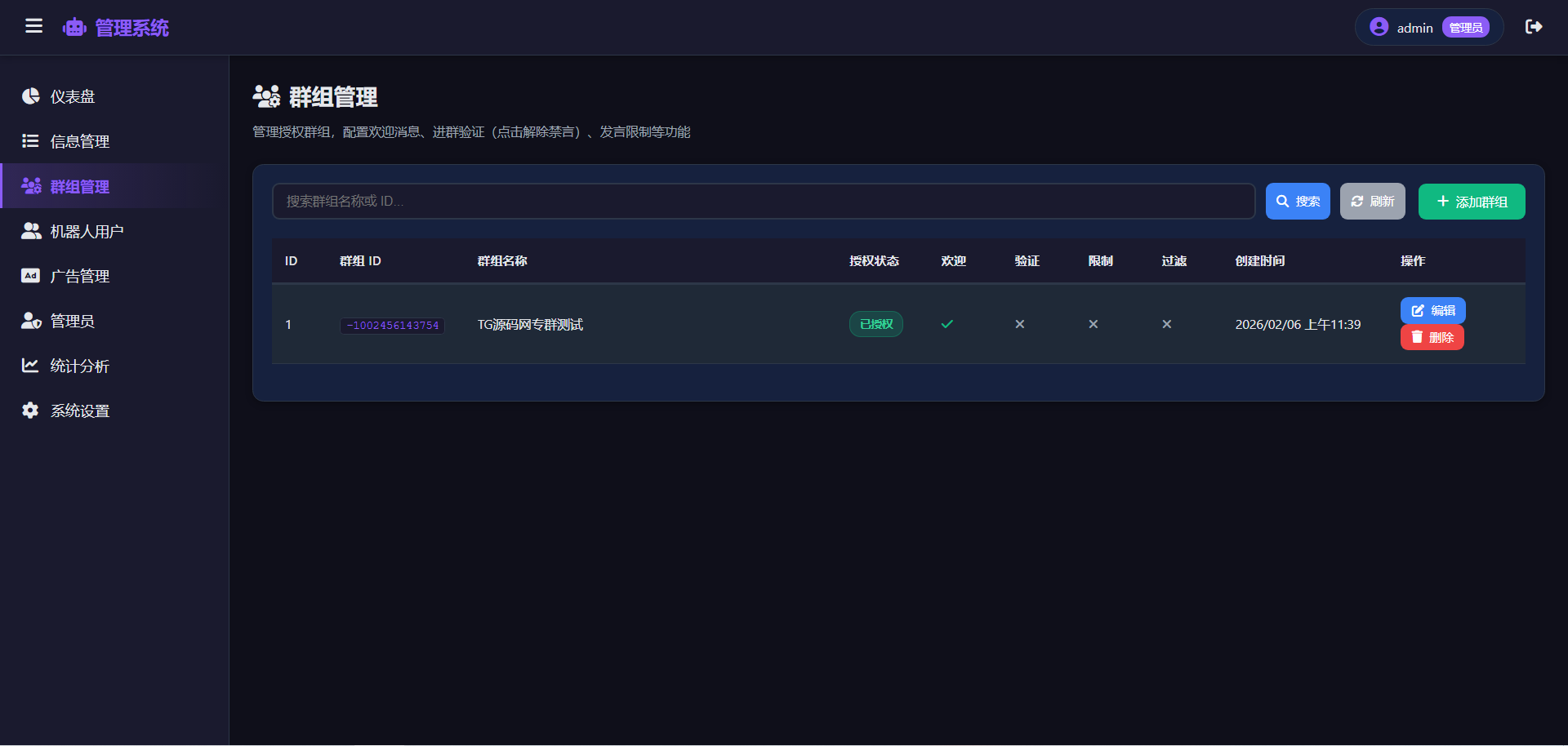Click the logout icon in header
Image resolution: width=1568 pixels, height=746 pixels.
point(1534,27)
